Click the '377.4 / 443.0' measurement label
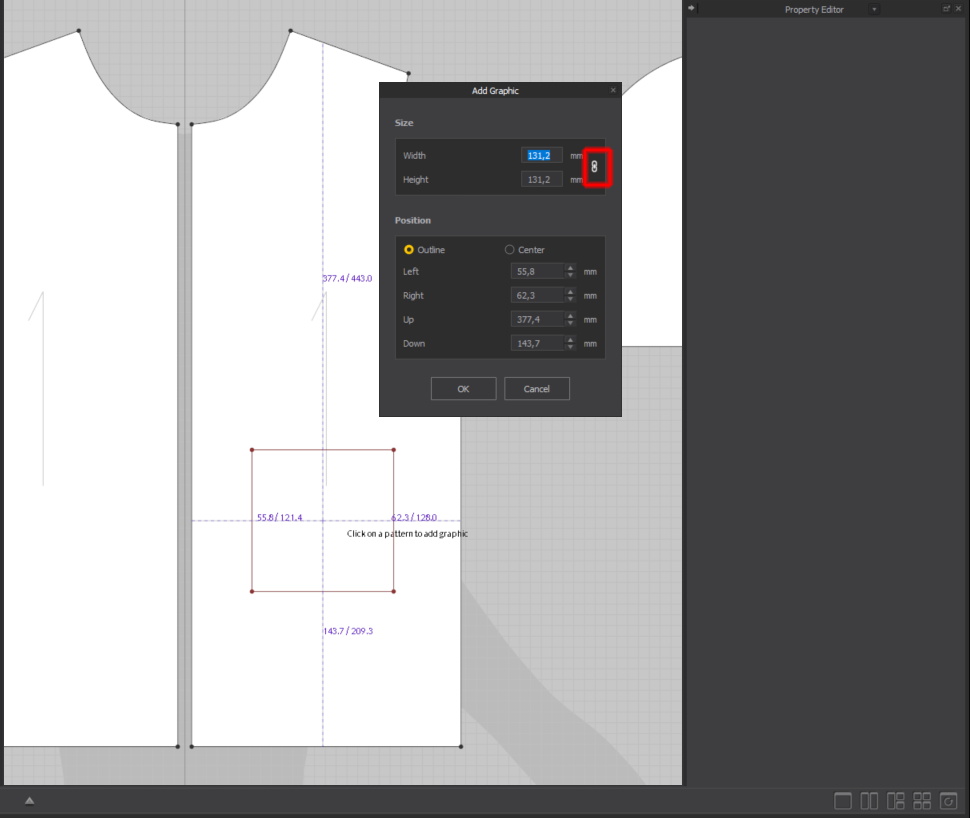The height and width of the screenshot is (818, 970). [x=347, y=278]
